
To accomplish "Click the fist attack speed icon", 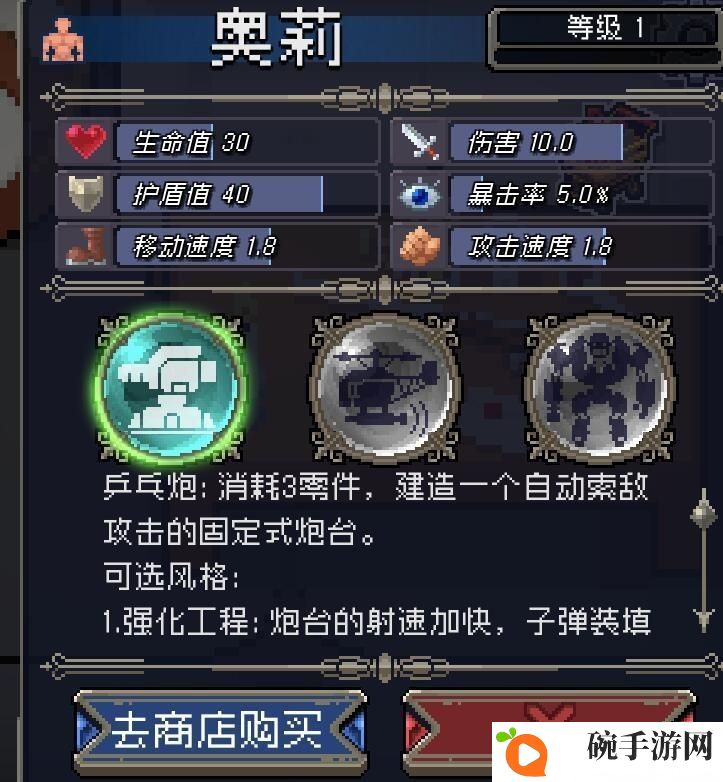I will point(420,246).
